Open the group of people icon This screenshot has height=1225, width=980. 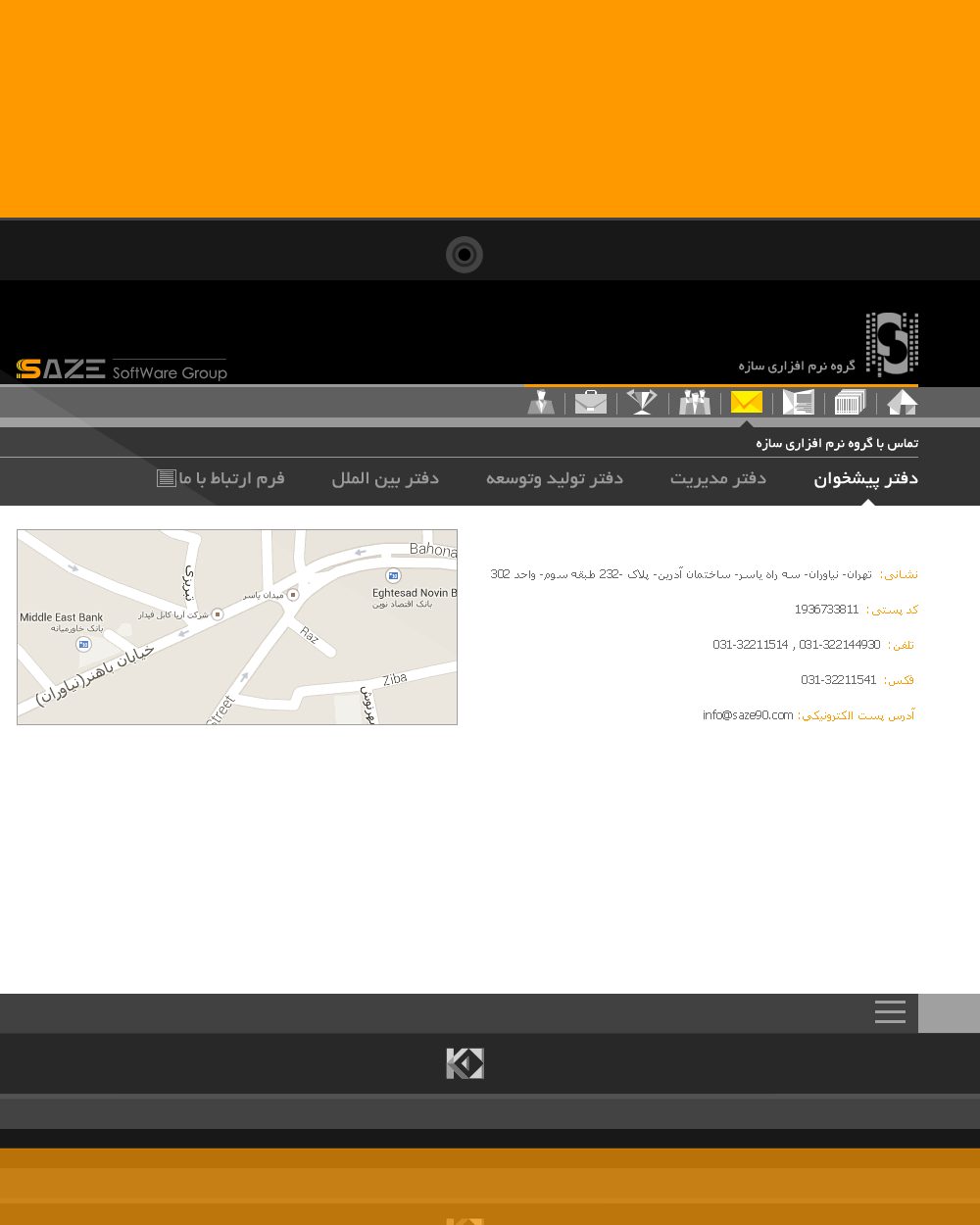(694, 403)
